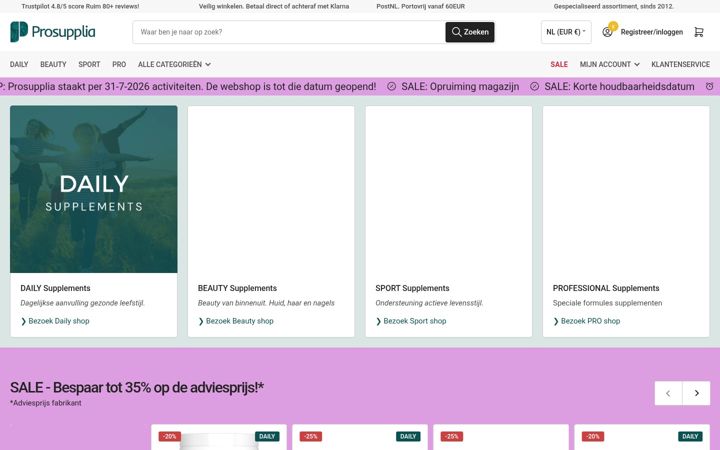Click Registreer/inloggen link
Screen dimensions: 720x450
[x=652, y=32]
